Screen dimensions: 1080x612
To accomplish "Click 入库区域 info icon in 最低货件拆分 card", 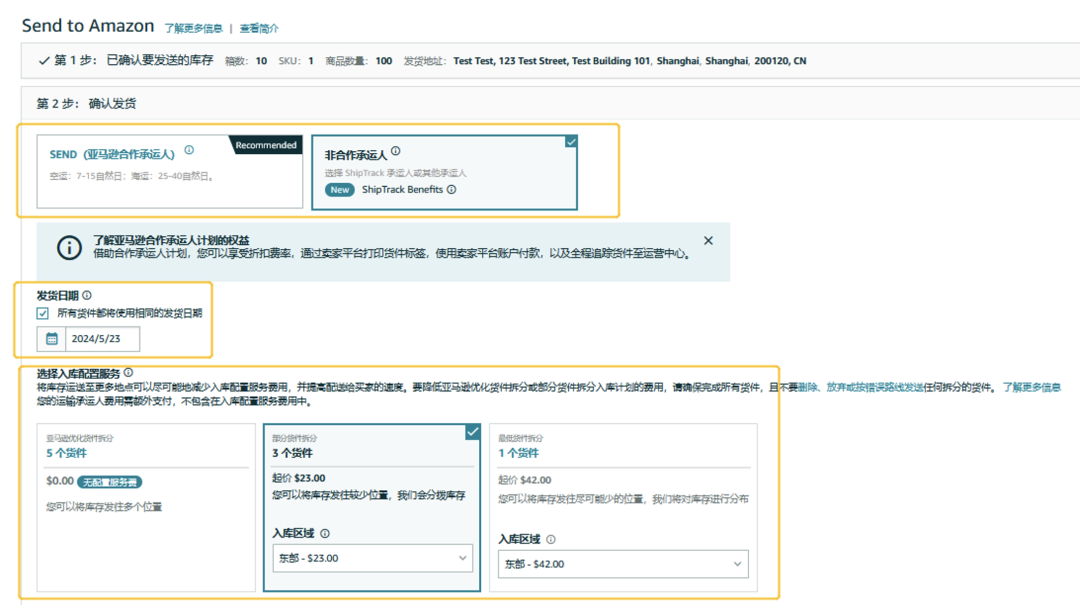I will 551,540.
